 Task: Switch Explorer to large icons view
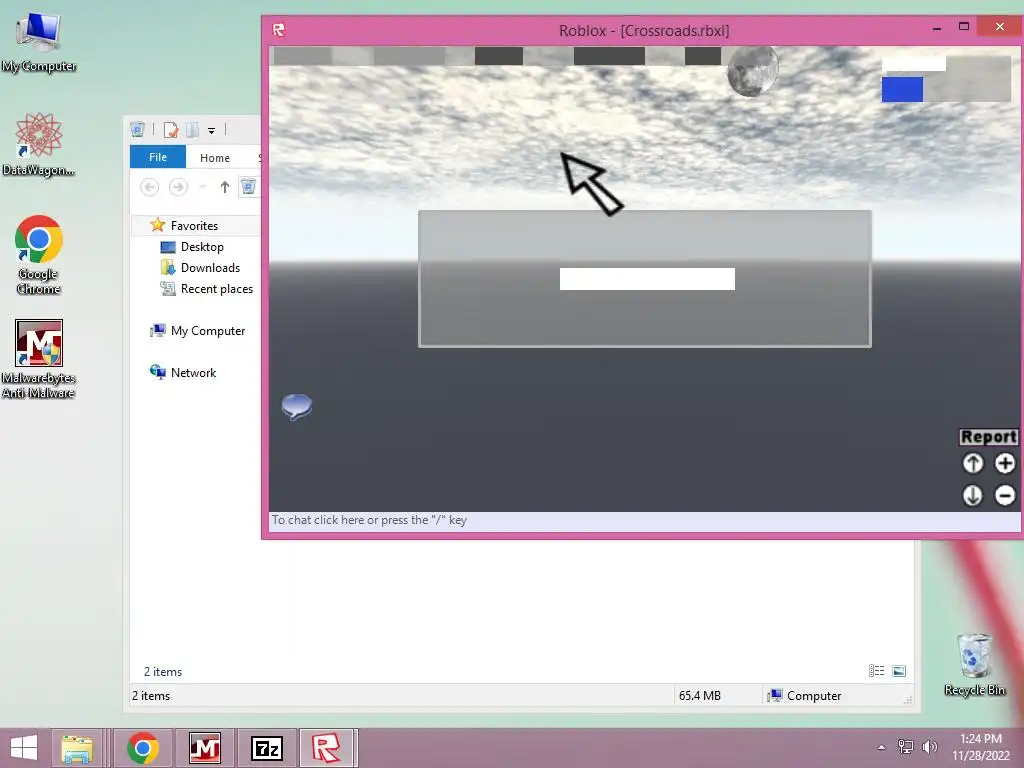pyautogui.click(x=899, y=671)
